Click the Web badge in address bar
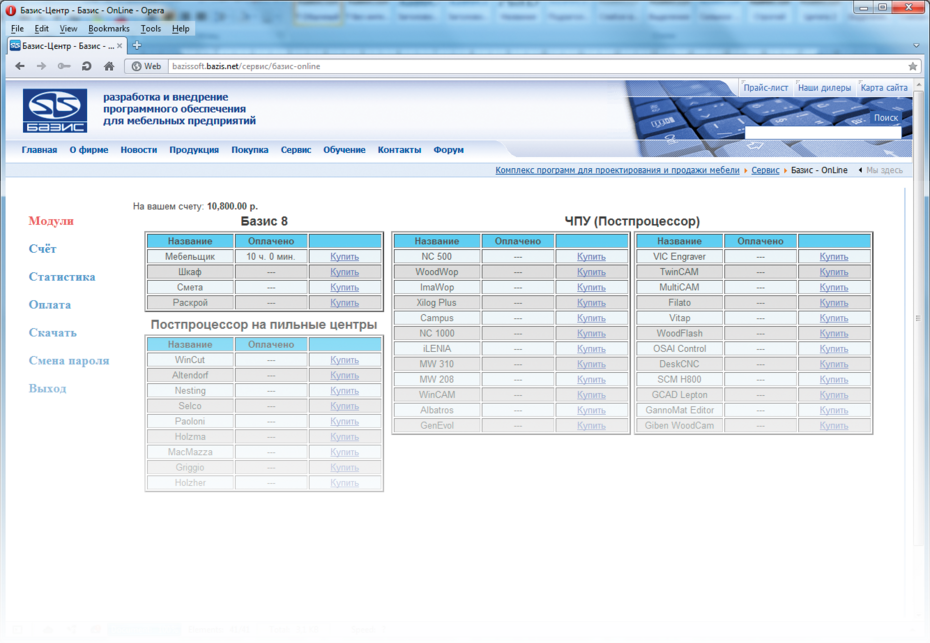Viewport: 930px width, 643px height. (x=146, y=66)
